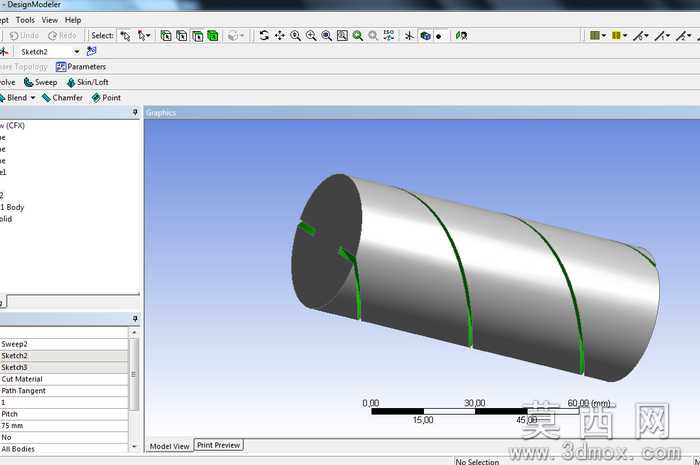The height and width of the screenshot is (465, 700).
Task: Click details scrollbar up arrow
Action: pyautogui.click(x=134, y=332)
